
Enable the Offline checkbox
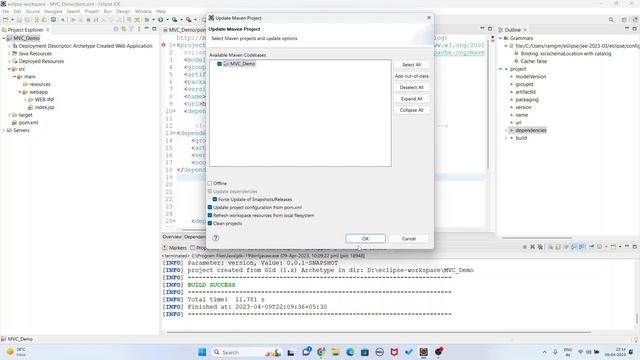pyautogui.click(x=210, y=183)
